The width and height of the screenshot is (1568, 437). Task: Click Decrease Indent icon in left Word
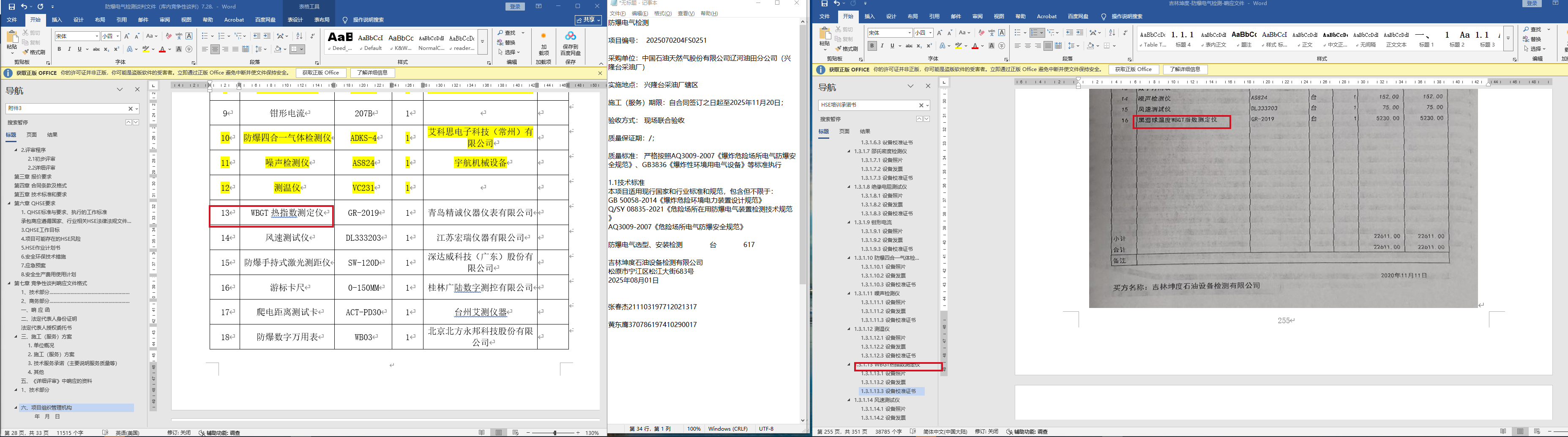(x=256, y=36)
